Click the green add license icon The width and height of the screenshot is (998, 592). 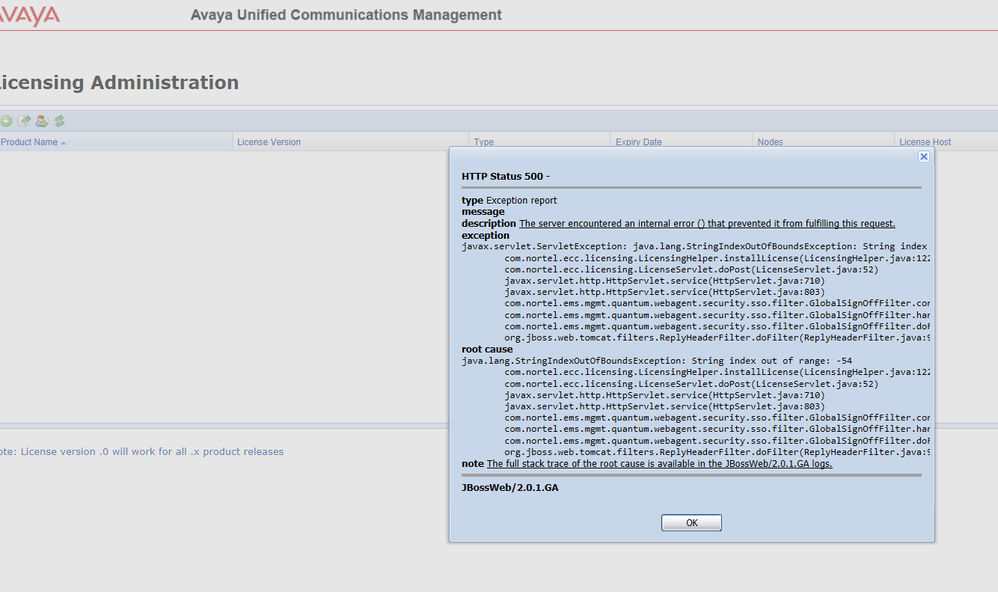click(x=6, y=121)
